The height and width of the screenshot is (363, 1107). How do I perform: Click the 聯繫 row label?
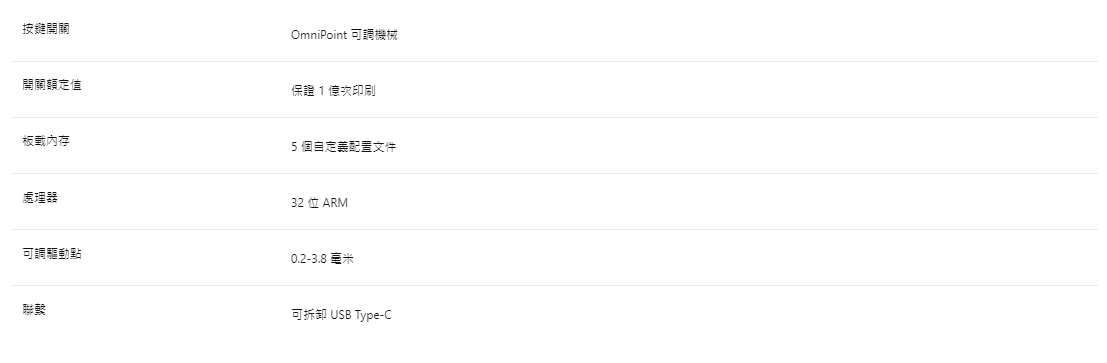[x=34, y=309]
